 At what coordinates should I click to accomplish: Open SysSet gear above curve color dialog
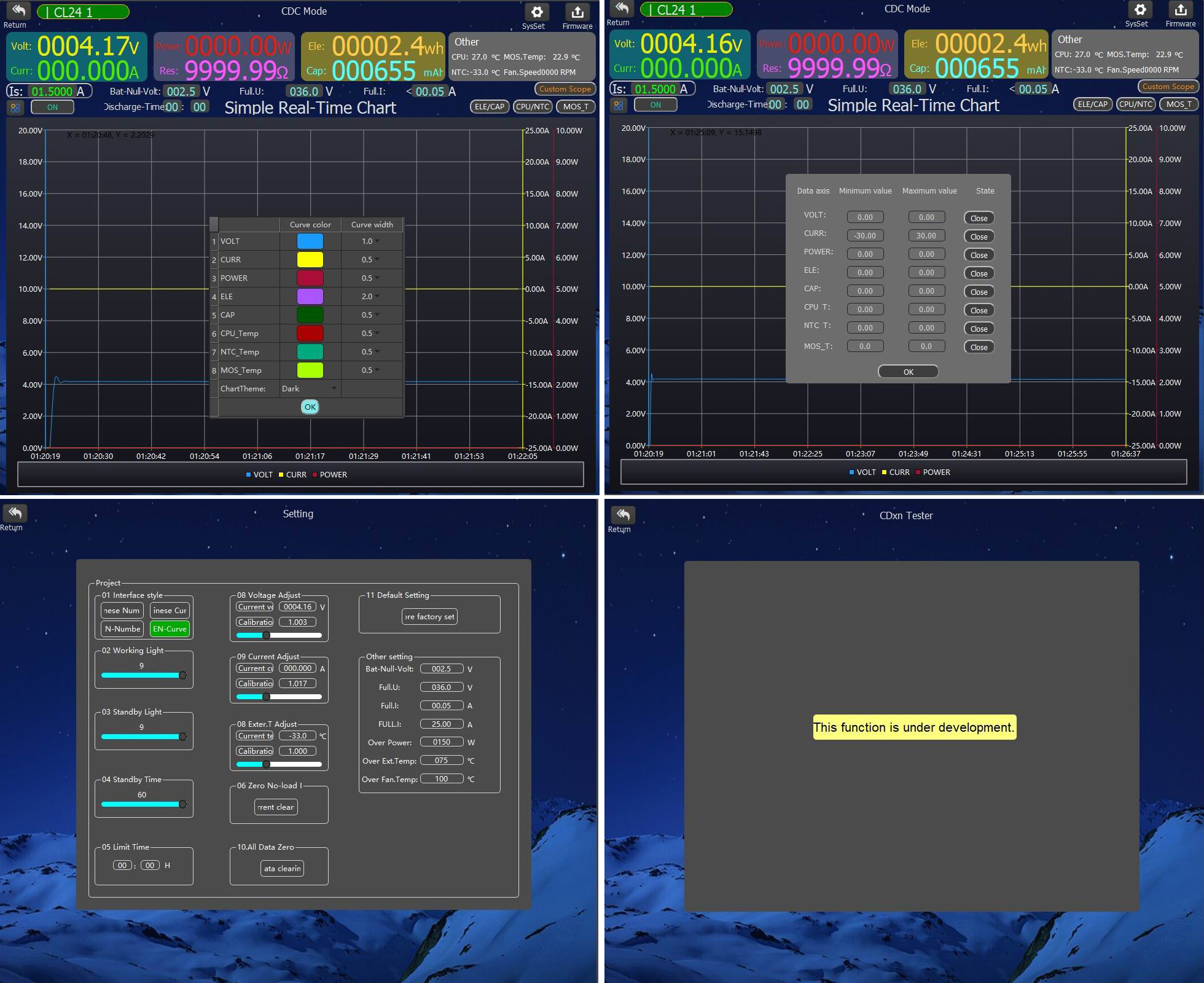click(x=536, y=12)
